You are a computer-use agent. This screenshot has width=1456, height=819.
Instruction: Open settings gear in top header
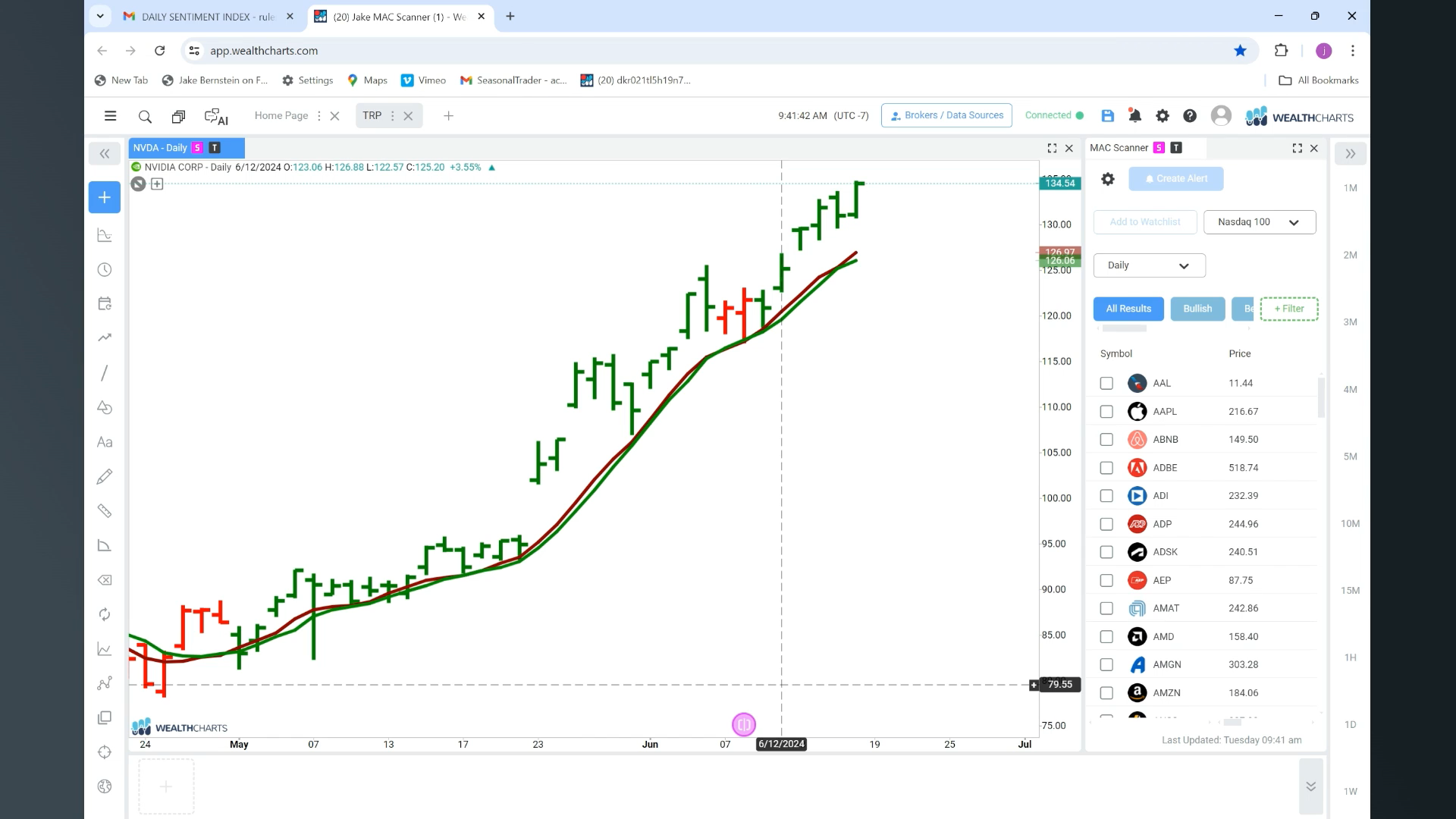1162,116
